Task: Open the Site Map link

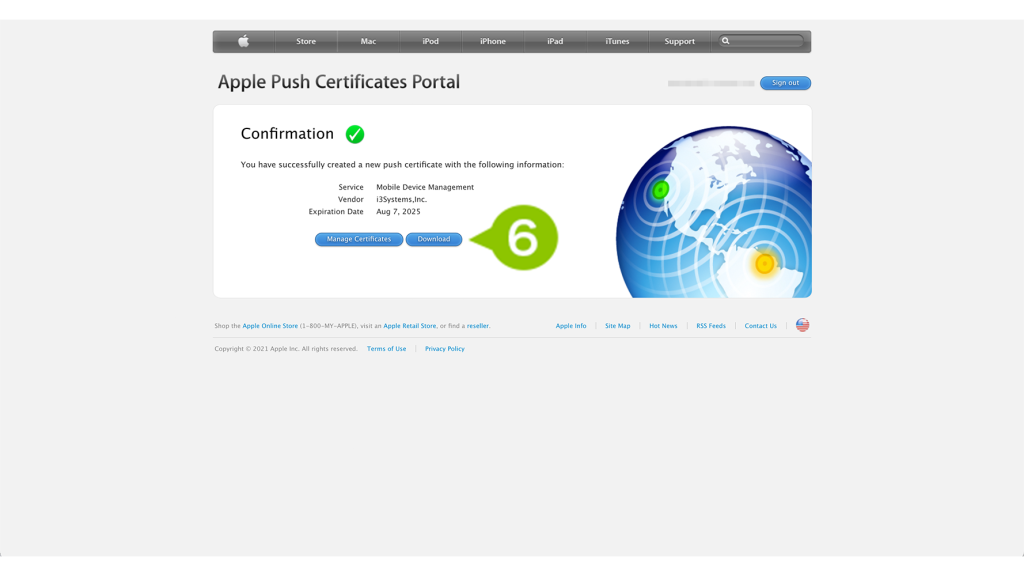Action: (x=618, y=326)
